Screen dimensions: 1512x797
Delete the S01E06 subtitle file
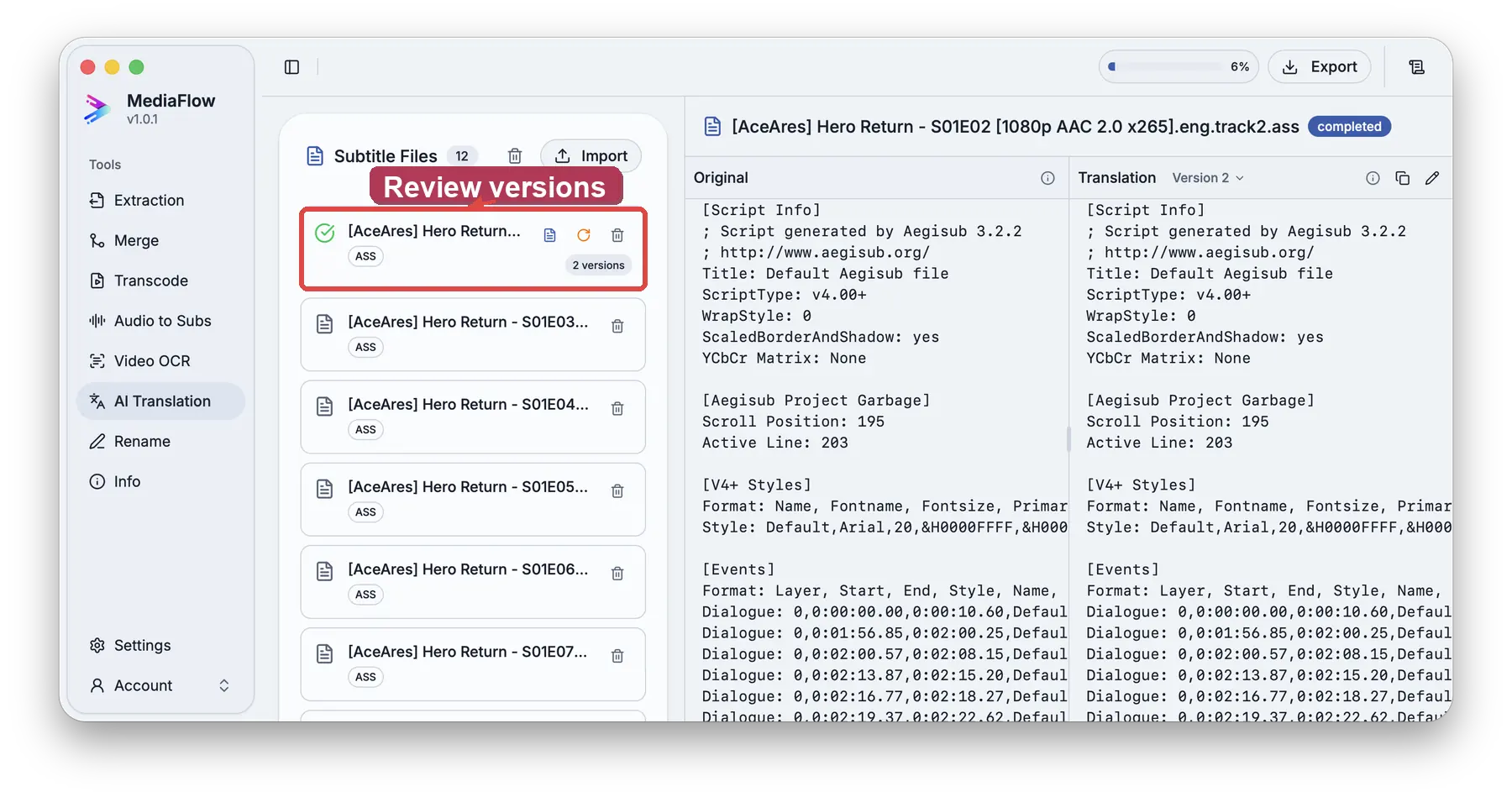[x=617, y=573]
